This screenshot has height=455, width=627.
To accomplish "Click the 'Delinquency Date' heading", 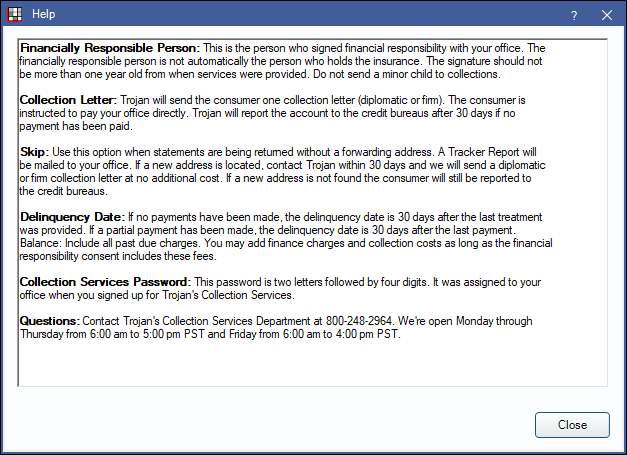I will pos(70,216).
